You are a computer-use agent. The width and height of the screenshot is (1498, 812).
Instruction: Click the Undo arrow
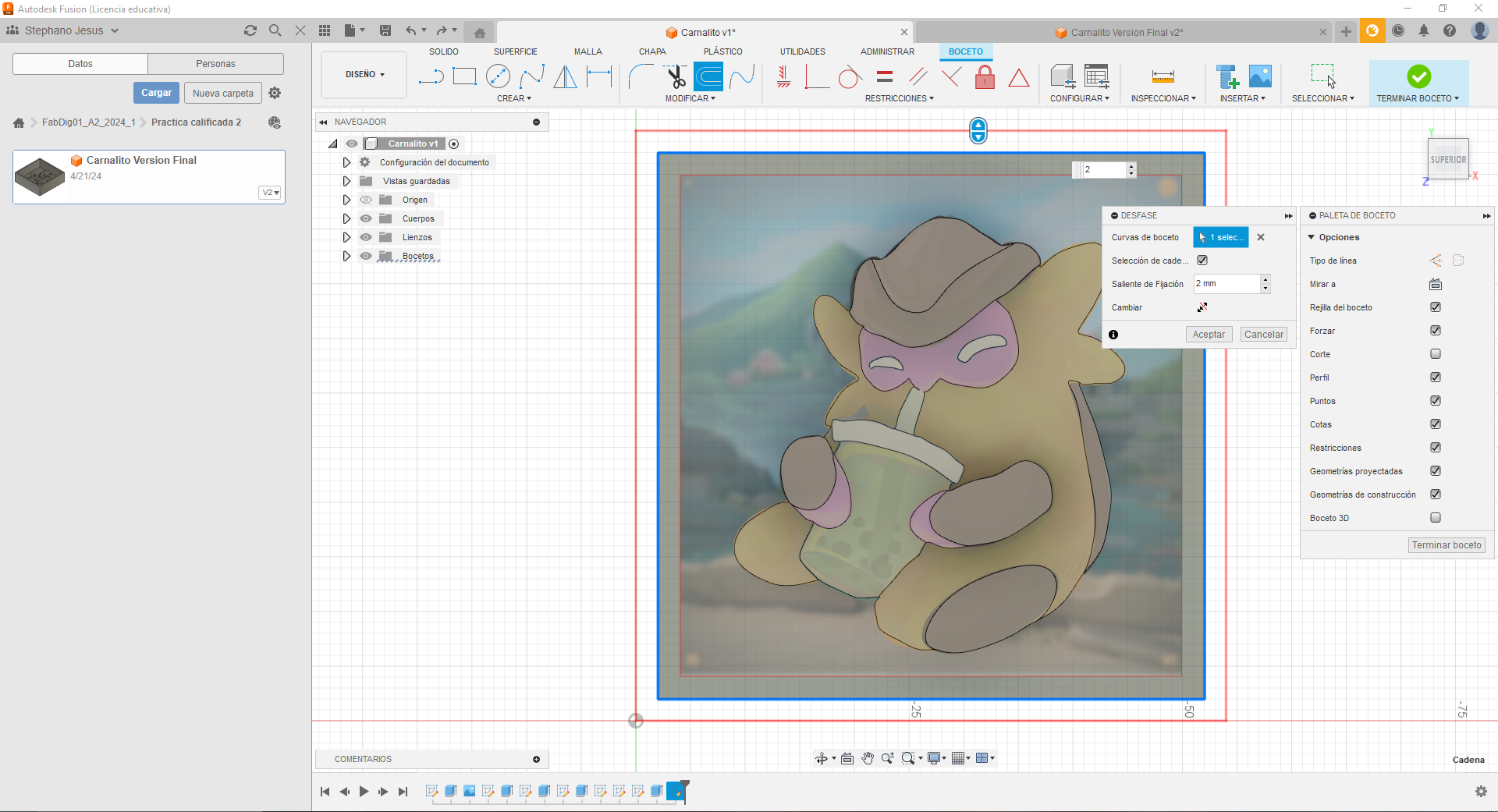click(x=411, y=30)
